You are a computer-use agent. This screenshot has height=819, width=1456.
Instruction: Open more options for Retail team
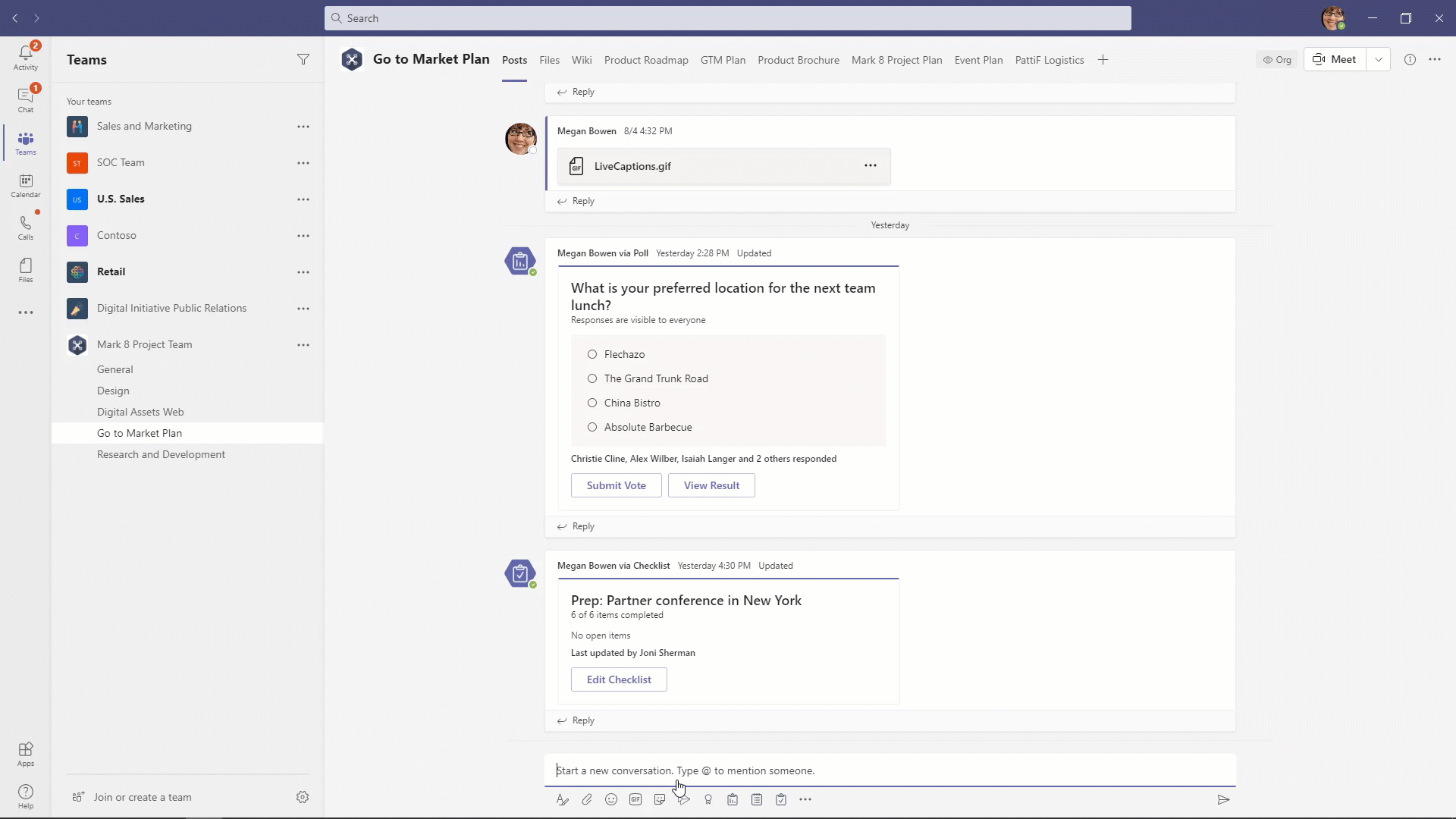tap(303, 272)
